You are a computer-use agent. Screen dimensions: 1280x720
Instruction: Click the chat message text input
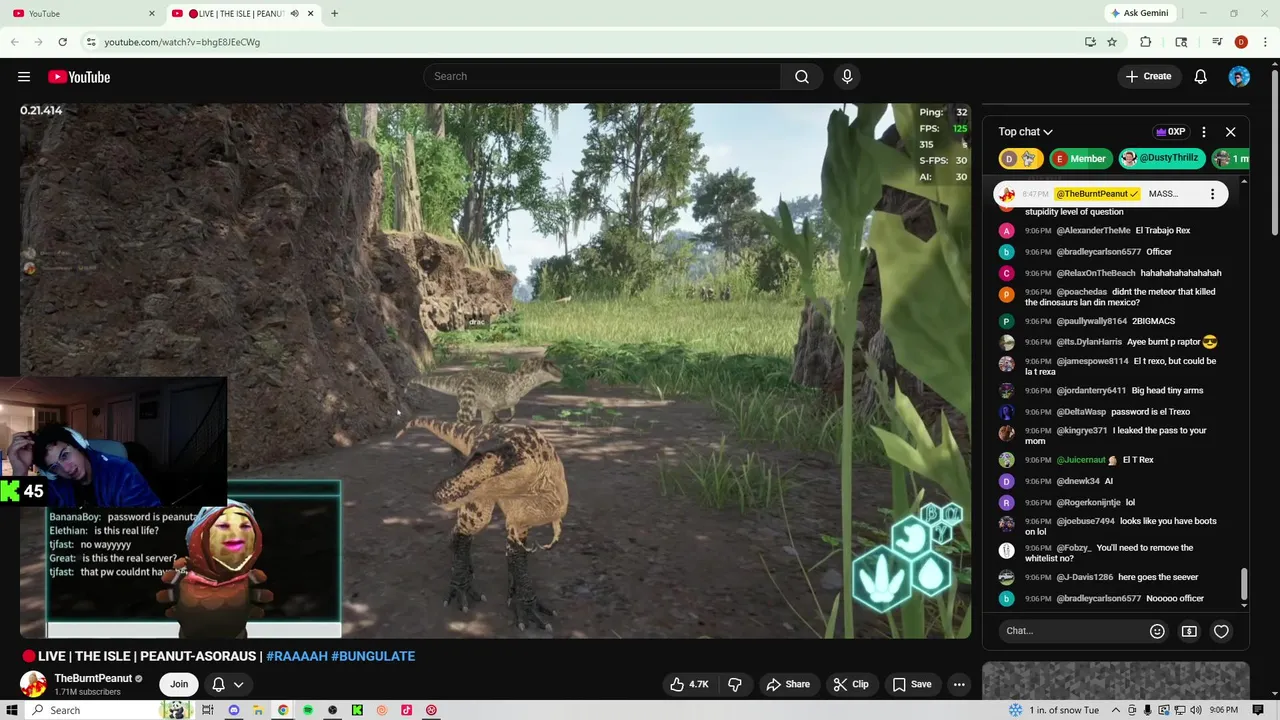1074,631
